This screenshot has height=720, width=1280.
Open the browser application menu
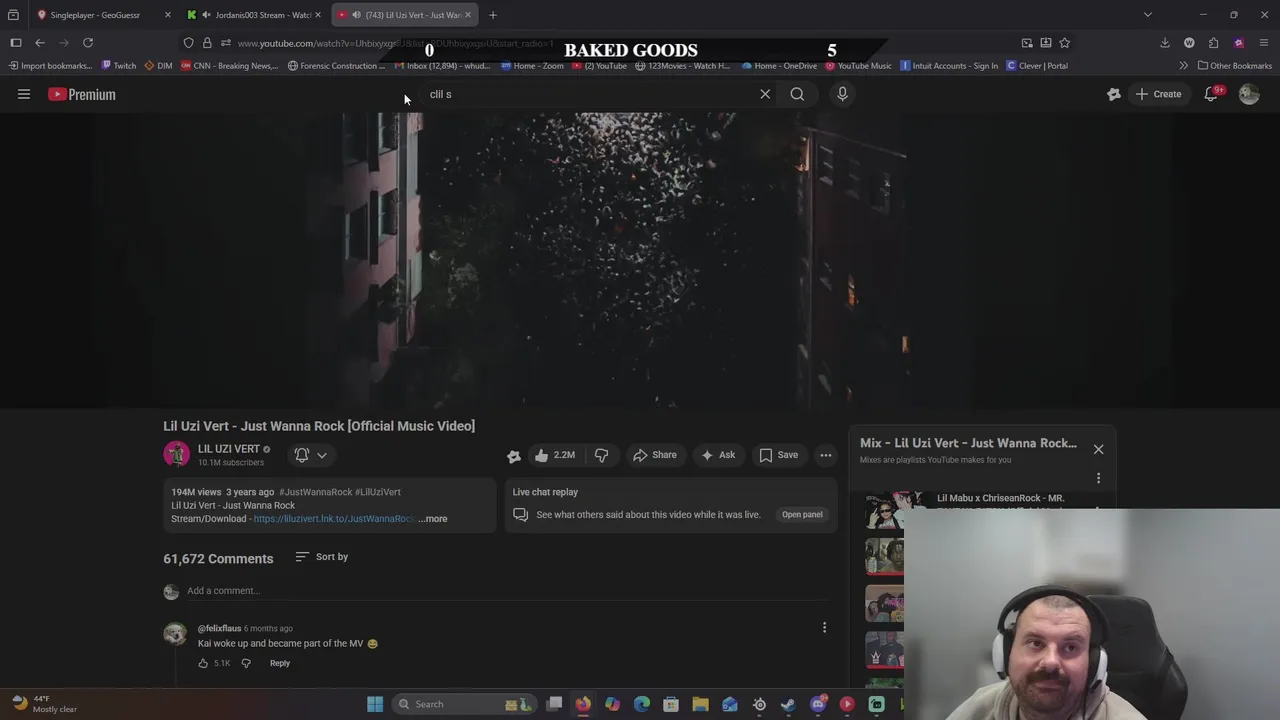(x=1265, y=43)
